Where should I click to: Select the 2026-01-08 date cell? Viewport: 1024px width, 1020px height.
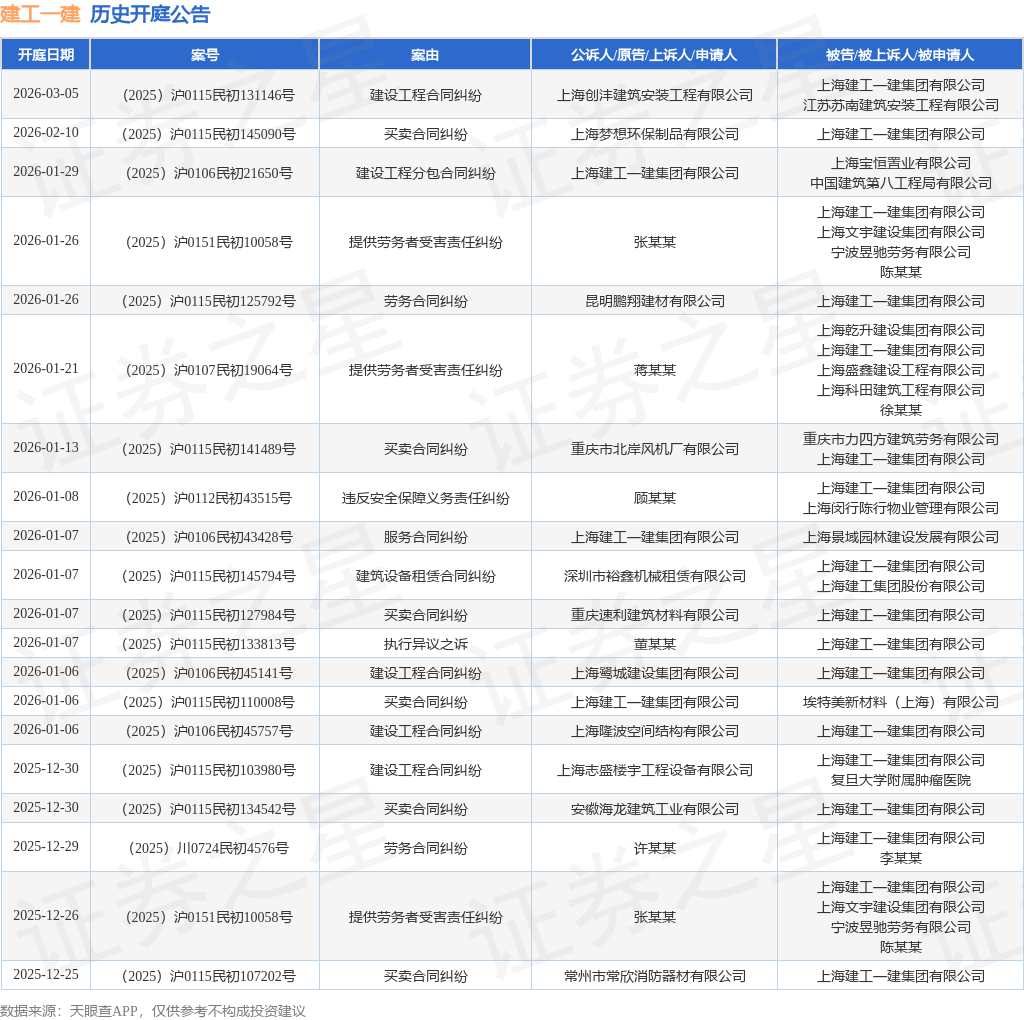(46, 497)
